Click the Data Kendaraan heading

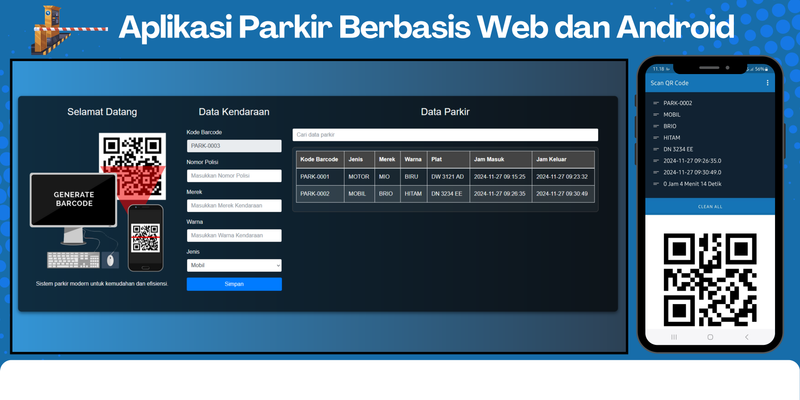click(234, 112)
